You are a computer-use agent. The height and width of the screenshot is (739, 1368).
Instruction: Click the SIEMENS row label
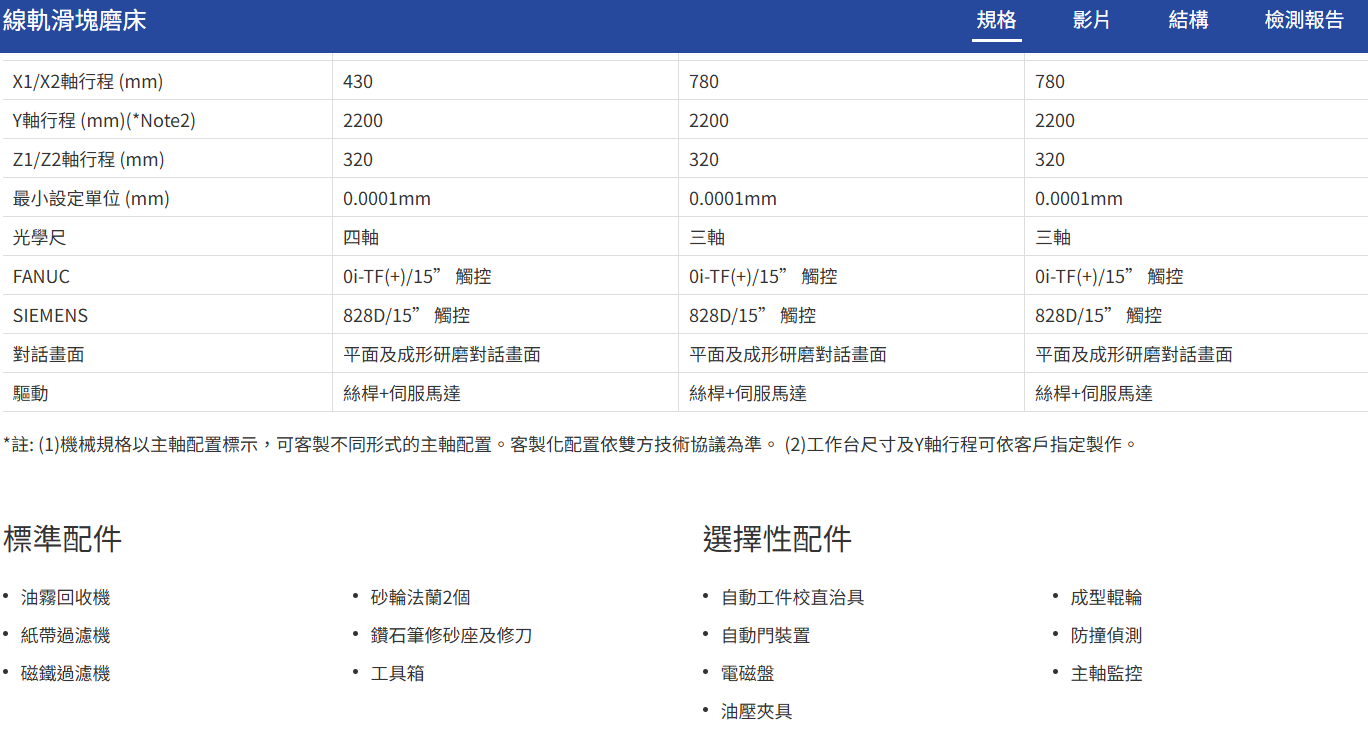click(x=50, y=316)
